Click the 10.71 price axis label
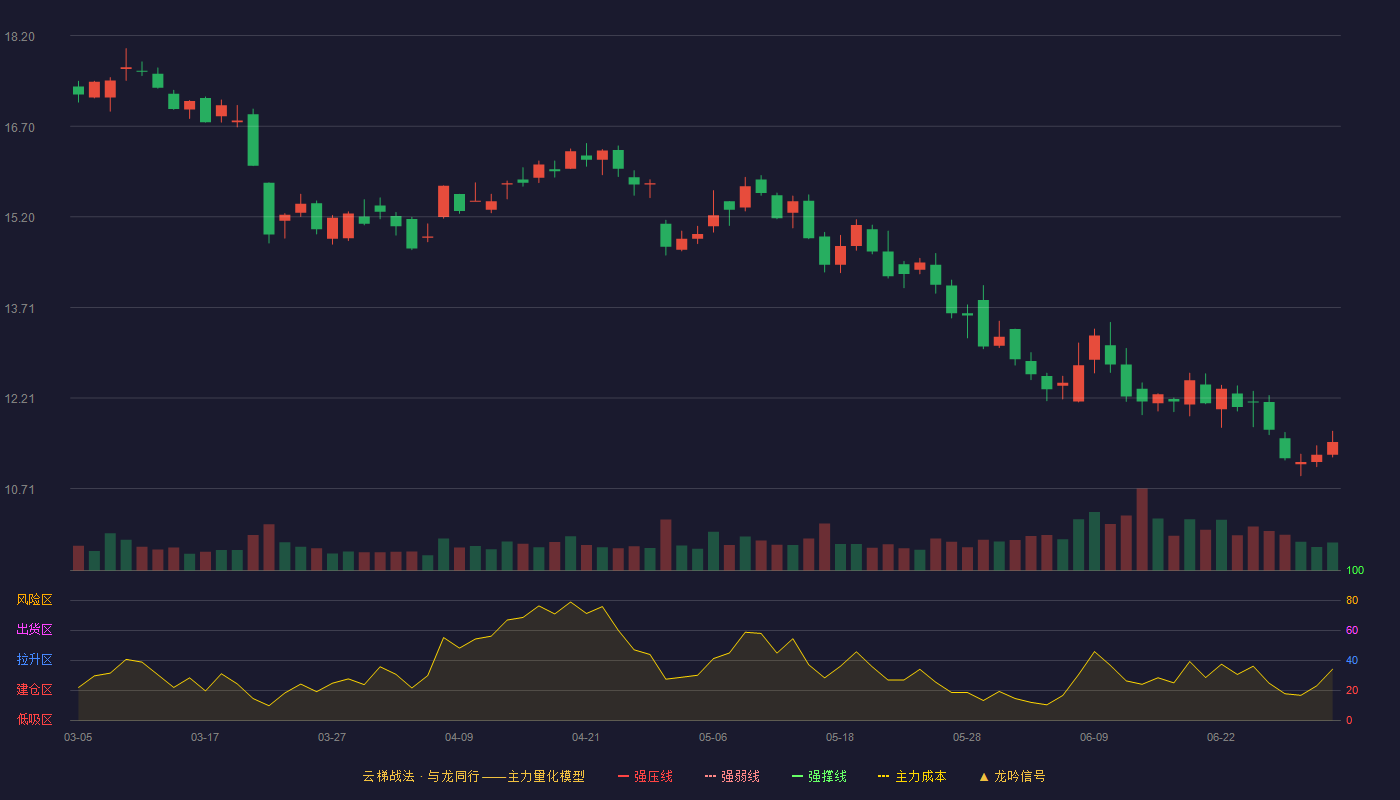The height and width of the screenshot is (800, 1400). pos(19,489)
